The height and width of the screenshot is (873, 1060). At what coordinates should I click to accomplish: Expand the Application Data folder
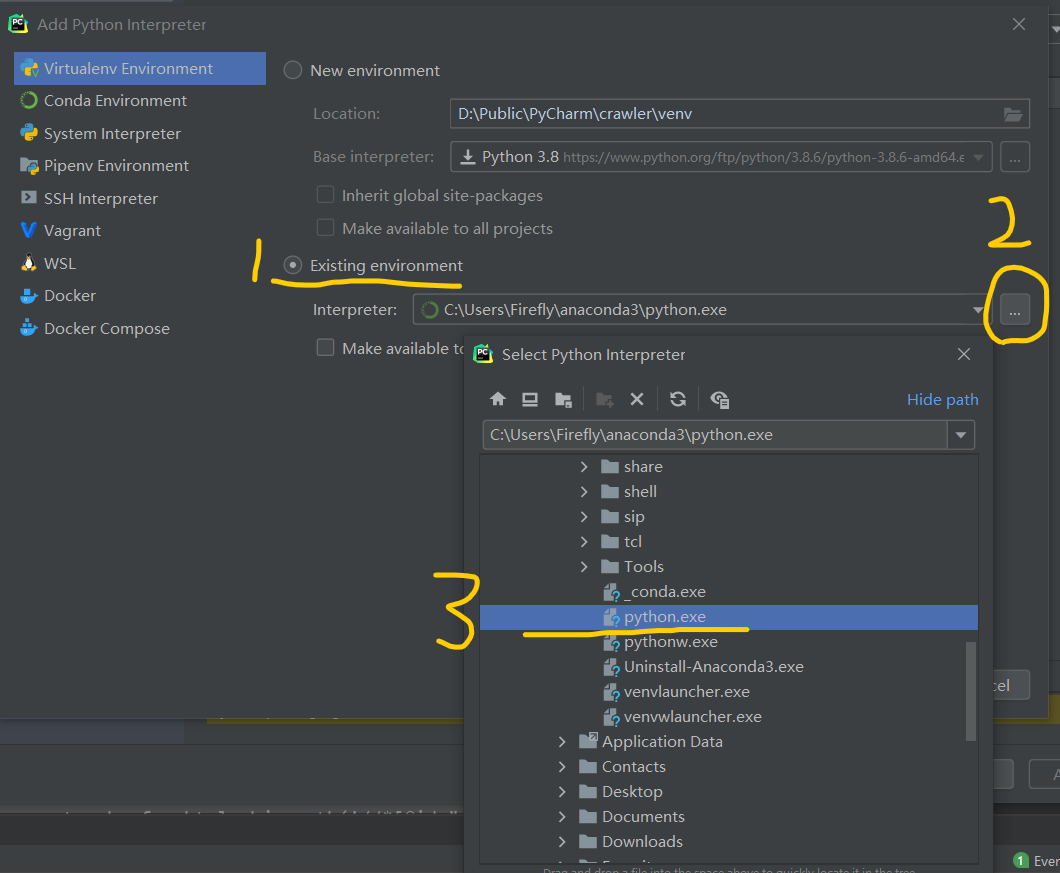point(562,742)
